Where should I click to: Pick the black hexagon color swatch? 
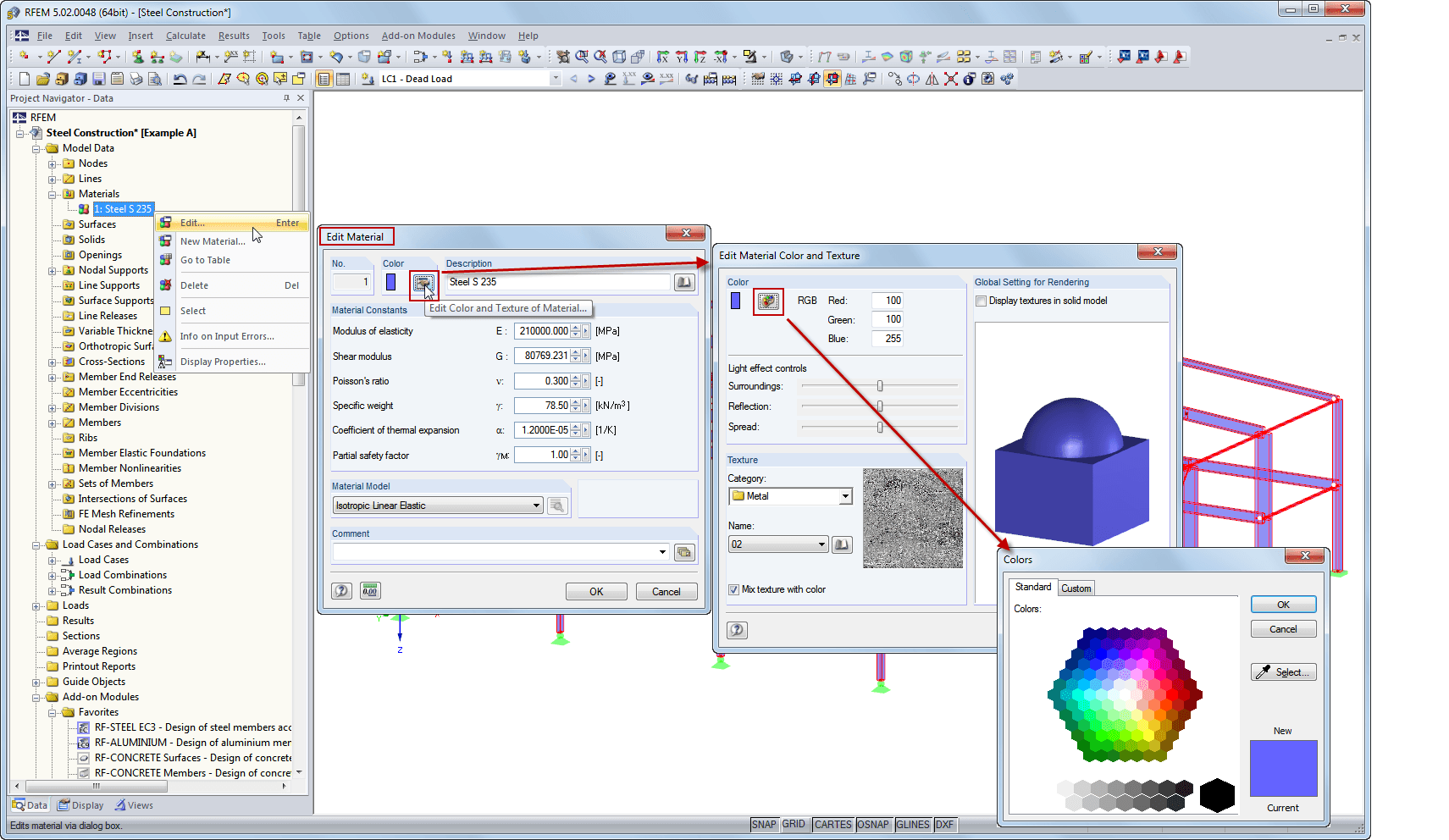click(x=1217, y=795)
